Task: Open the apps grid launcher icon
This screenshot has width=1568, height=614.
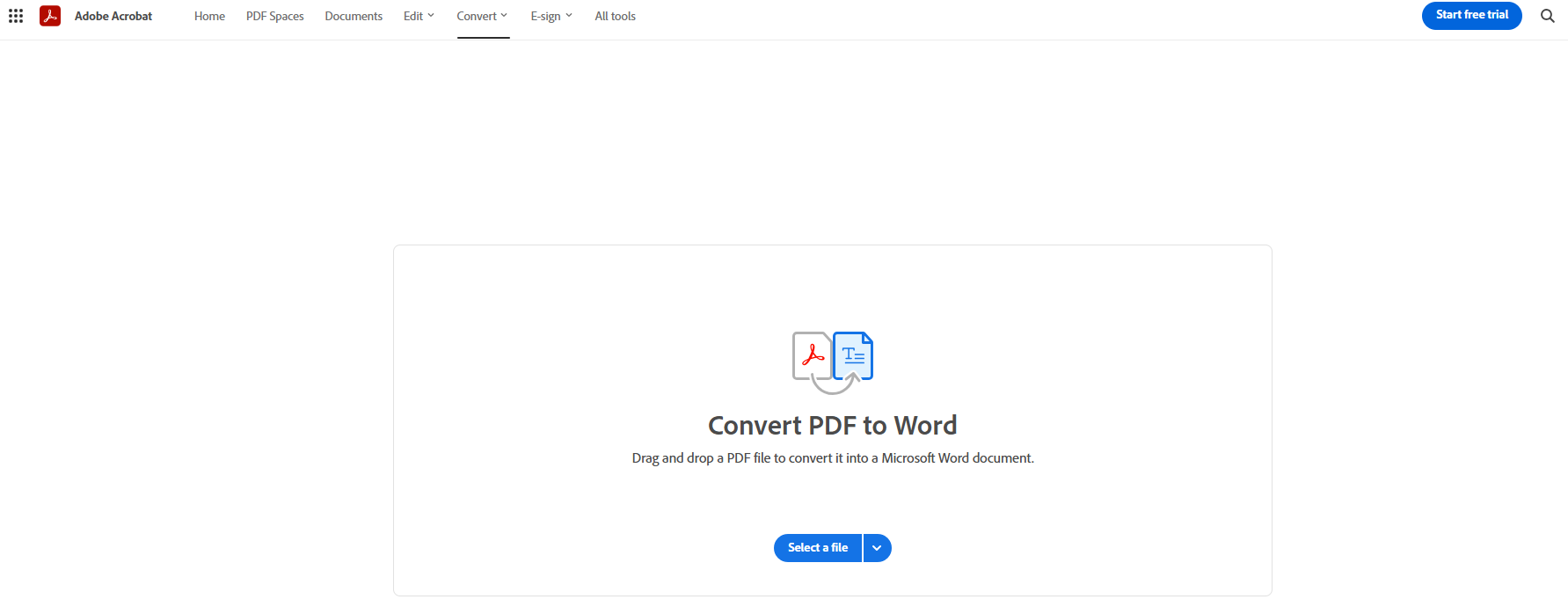Action: [x=16, y=16]
